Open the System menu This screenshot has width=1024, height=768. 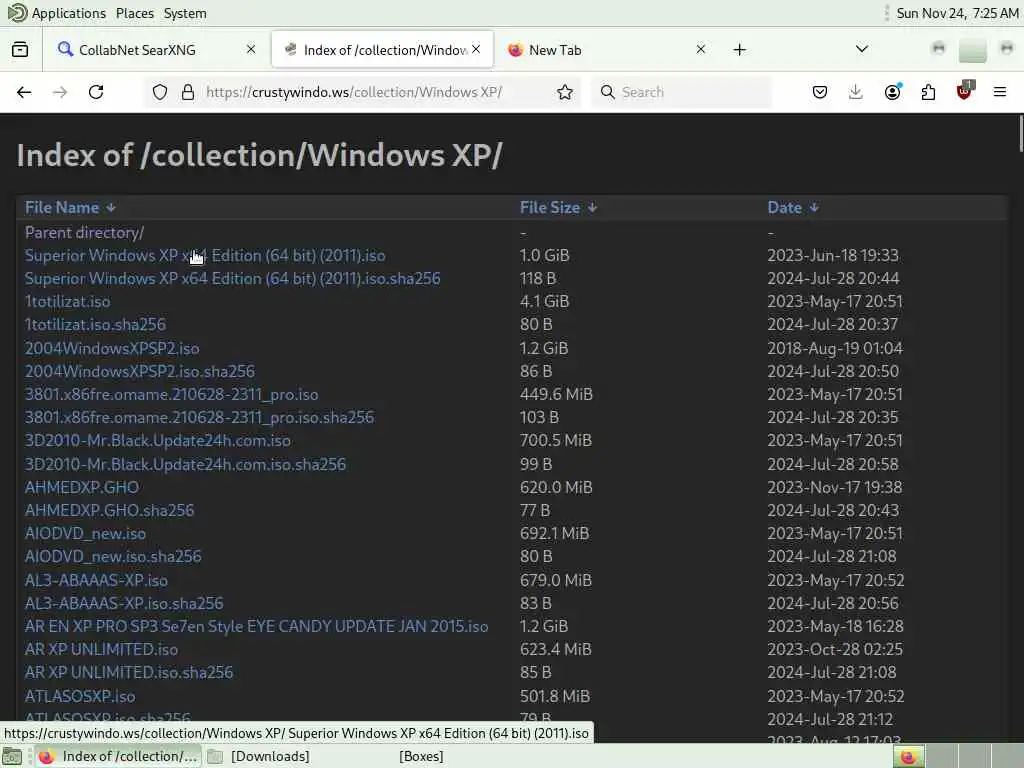[x=185, y=13]
